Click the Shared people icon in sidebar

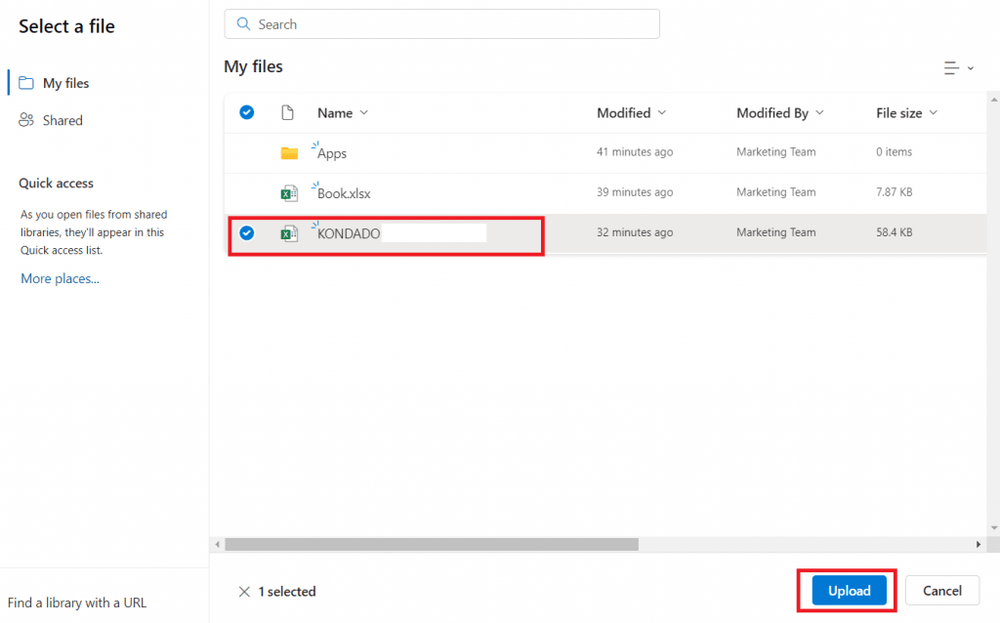pyautogui.click(x=27, y=120)
